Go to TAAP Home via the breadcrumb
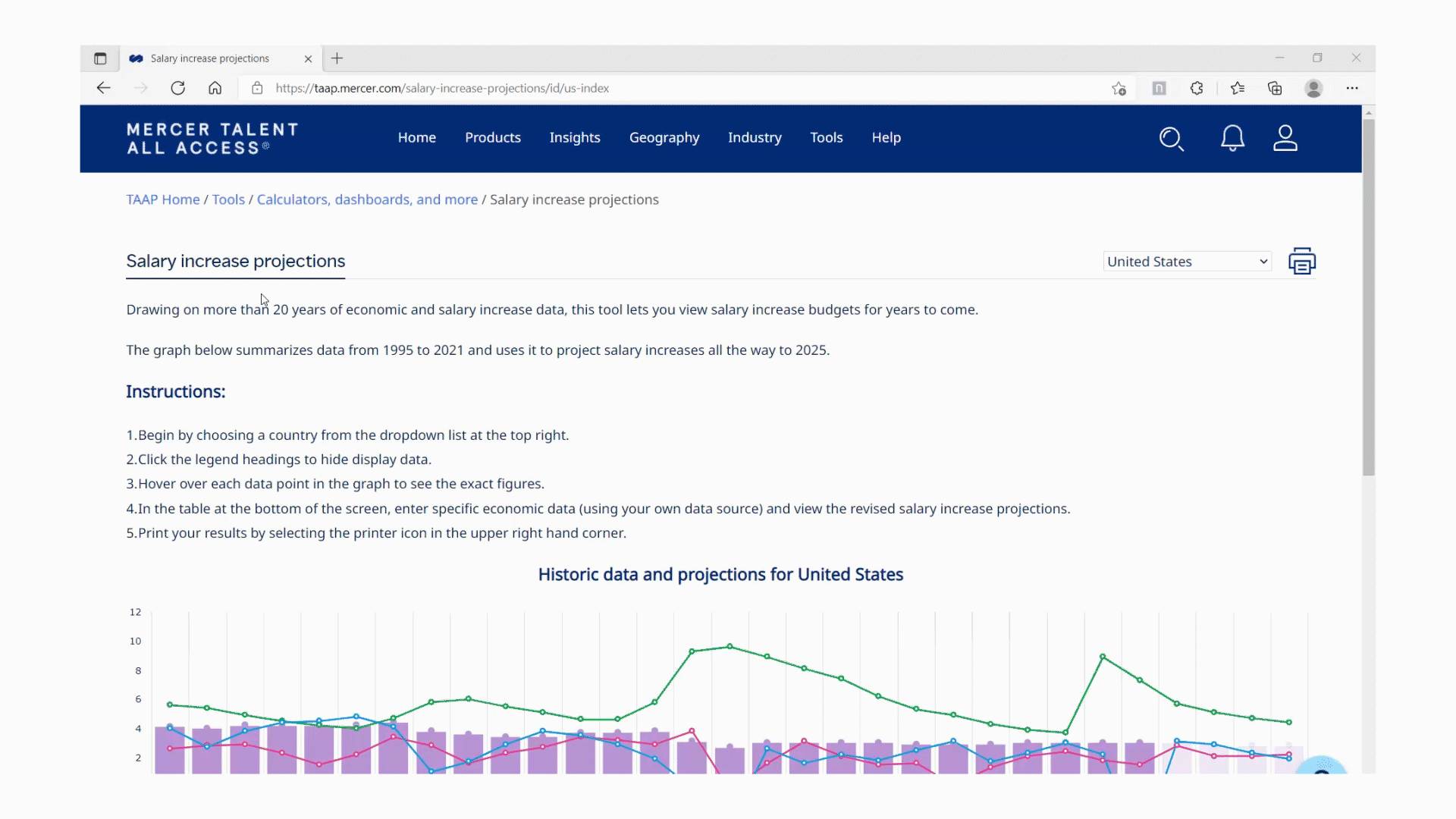 (162, 199)
